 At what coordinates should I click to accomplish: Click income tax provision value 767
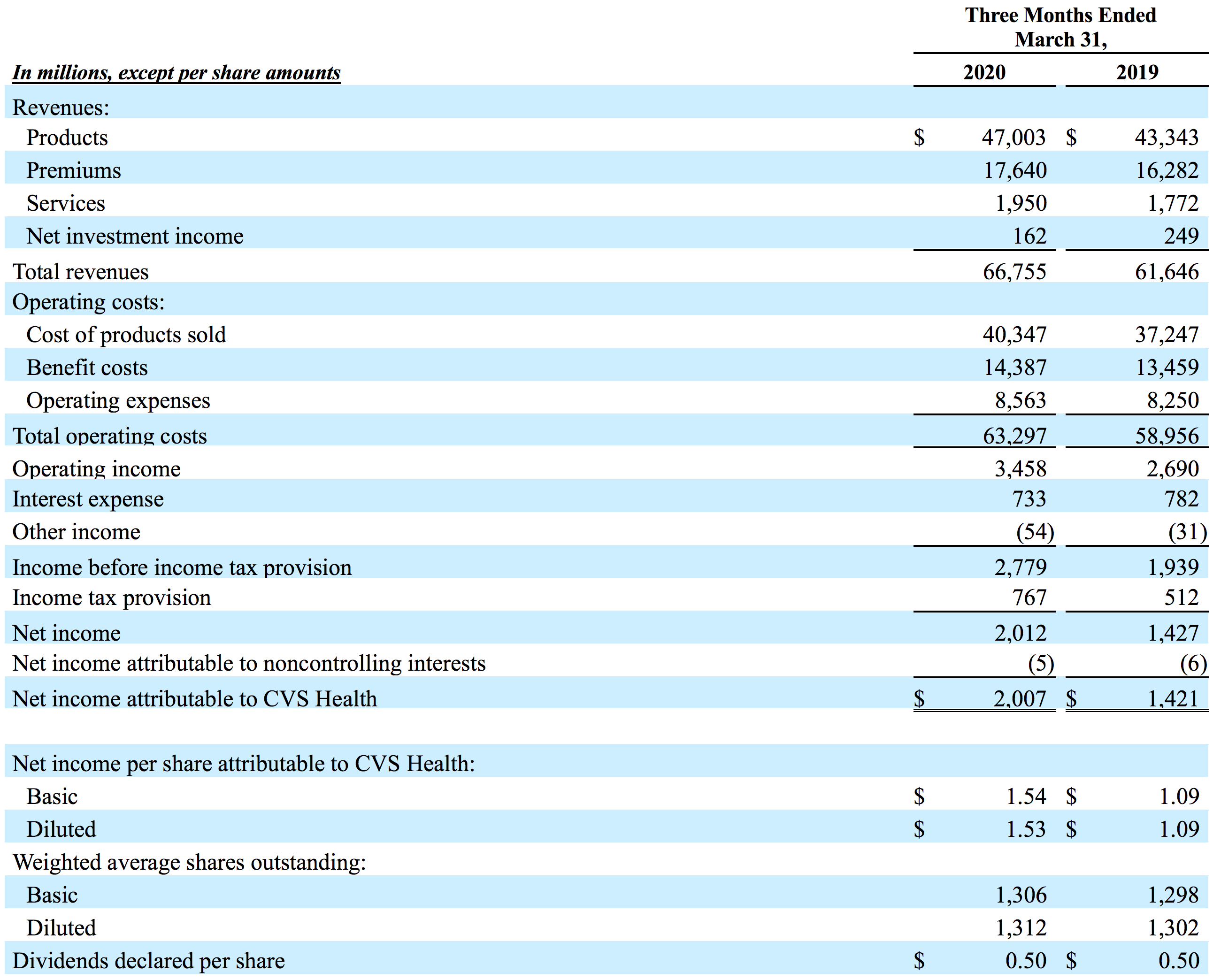click(x=1029, y=597)
